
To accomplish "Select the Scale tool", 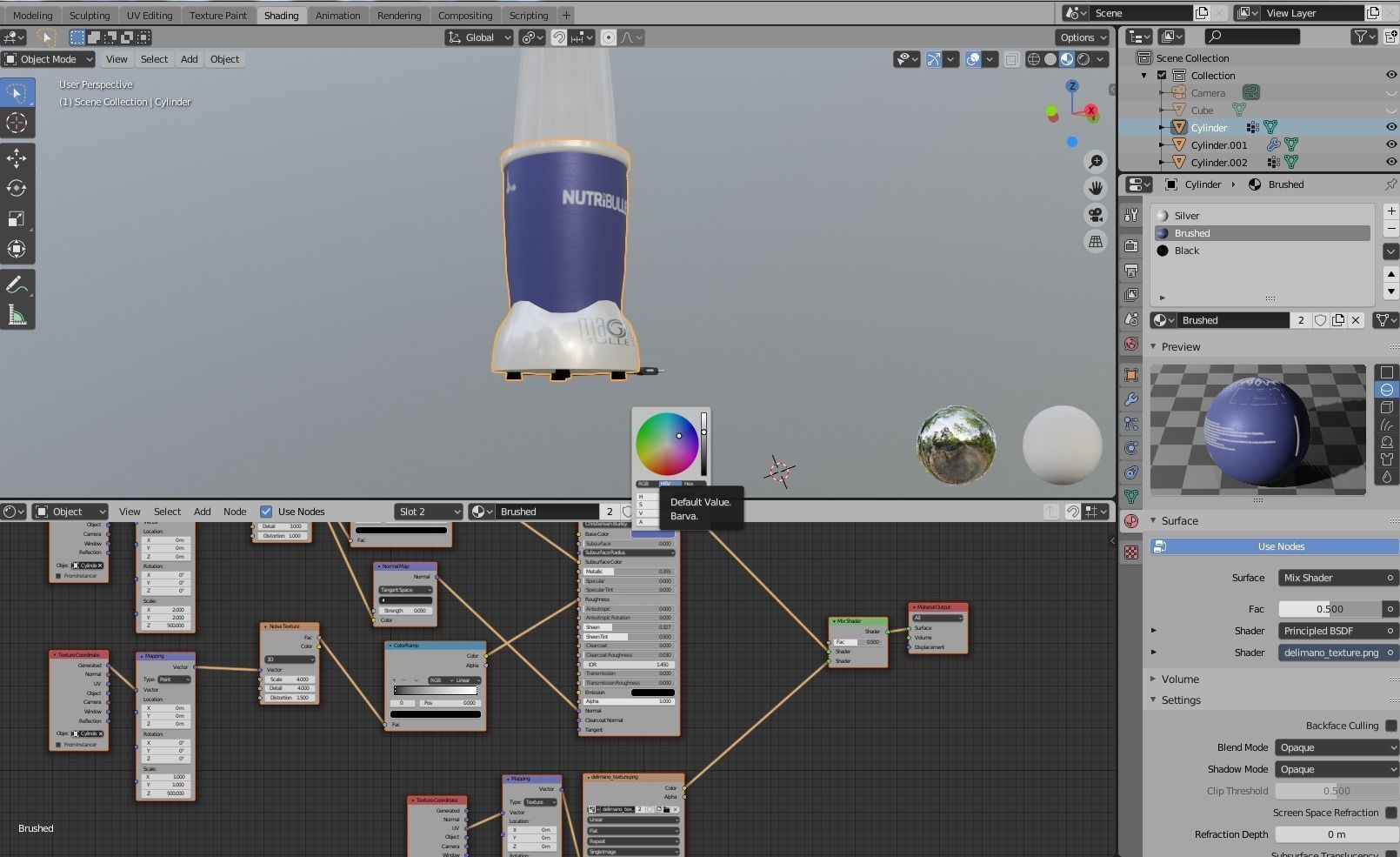I will 17,218.
